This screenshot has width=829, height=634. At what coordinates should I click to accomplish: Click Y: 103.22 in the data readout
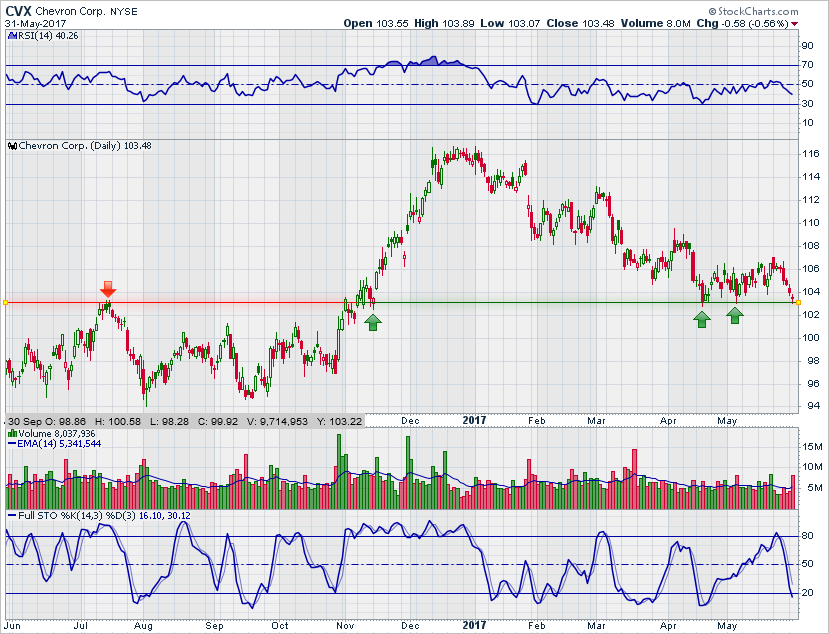339,421
